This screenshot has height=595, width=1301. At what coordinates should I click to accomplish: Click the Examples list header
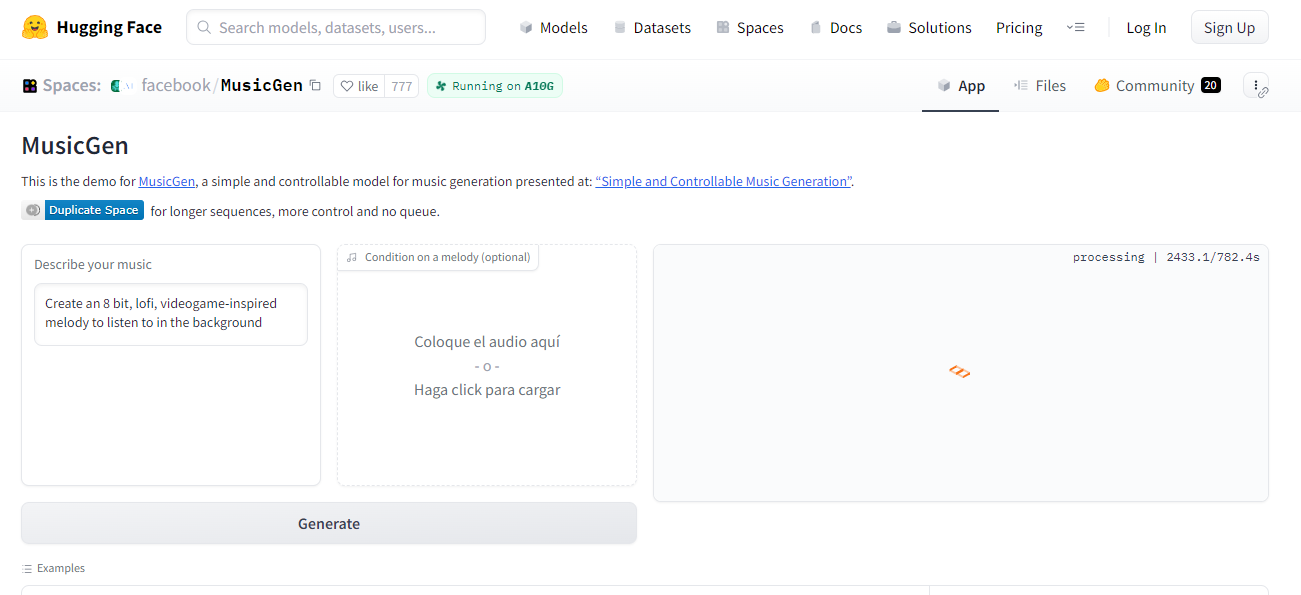pos(53,568)
